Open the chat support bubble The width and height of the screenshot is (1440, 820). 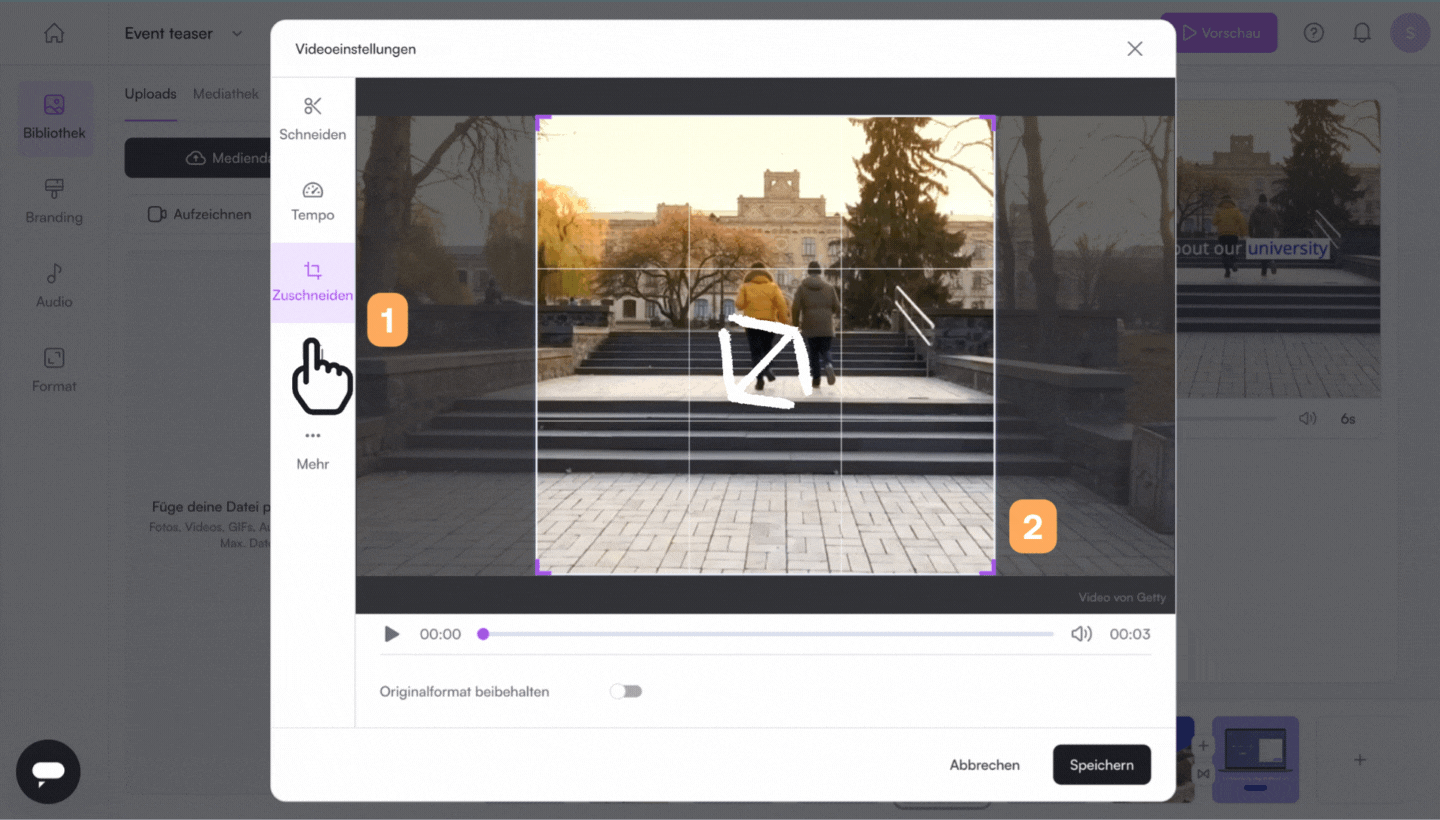click(x=48, y=772)
